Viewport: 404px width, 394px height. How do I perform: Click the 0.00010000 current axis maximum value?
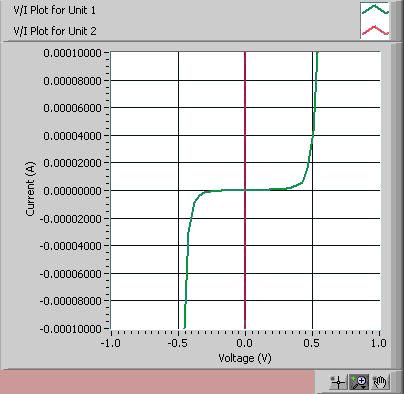coord(72,53)
